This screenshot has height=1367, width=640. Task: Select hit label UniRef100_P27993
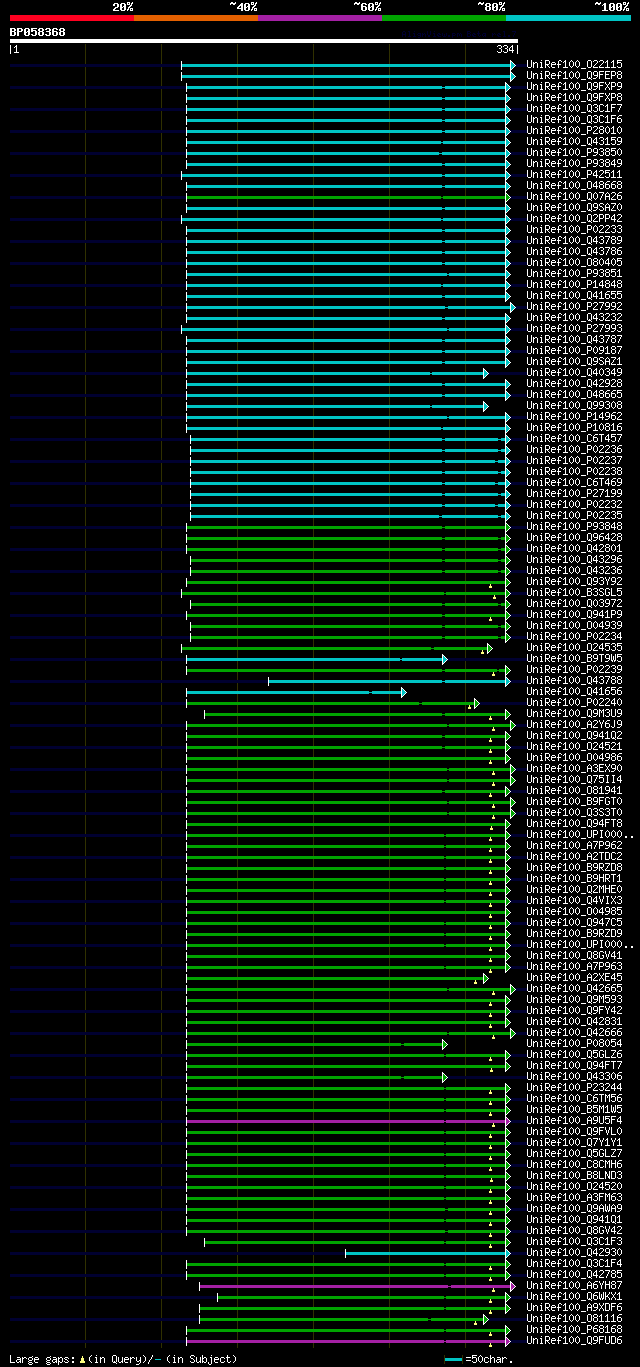click(x=574, y=328)
